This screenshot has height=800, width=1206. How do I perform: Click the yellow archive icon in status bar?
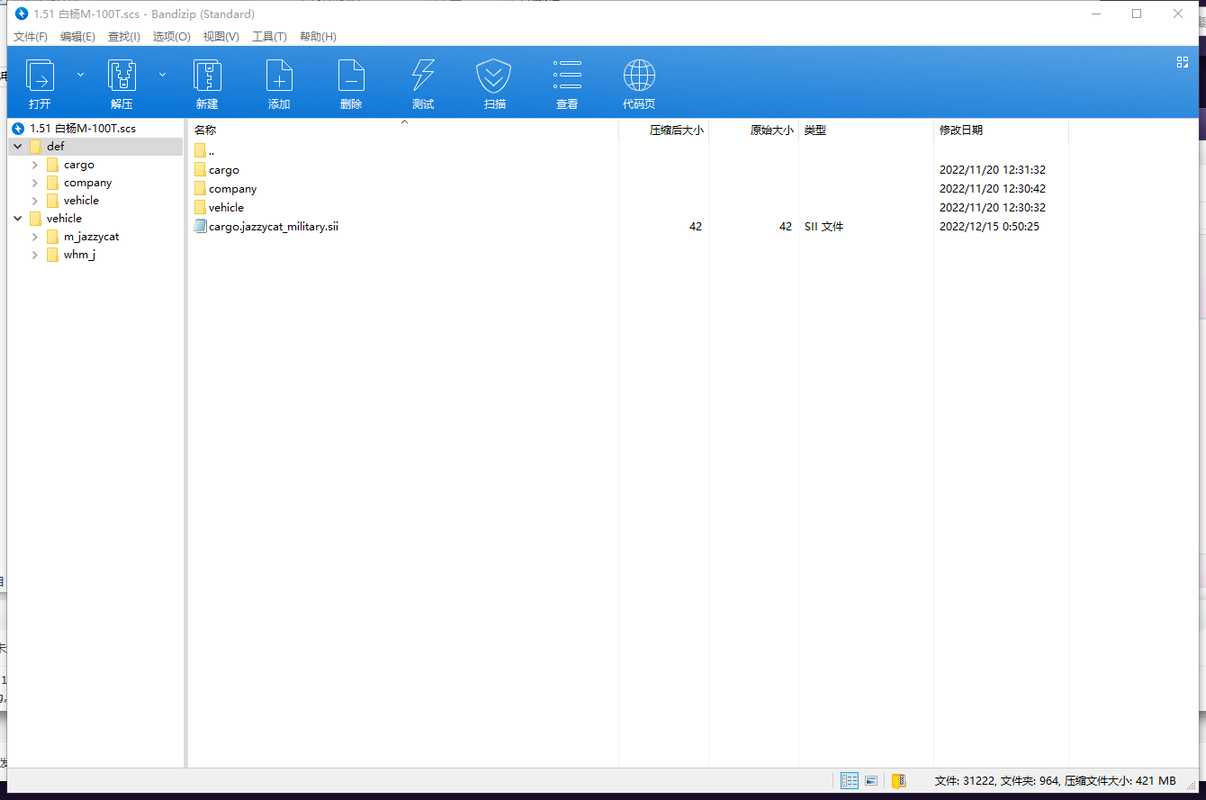(899, 780)
